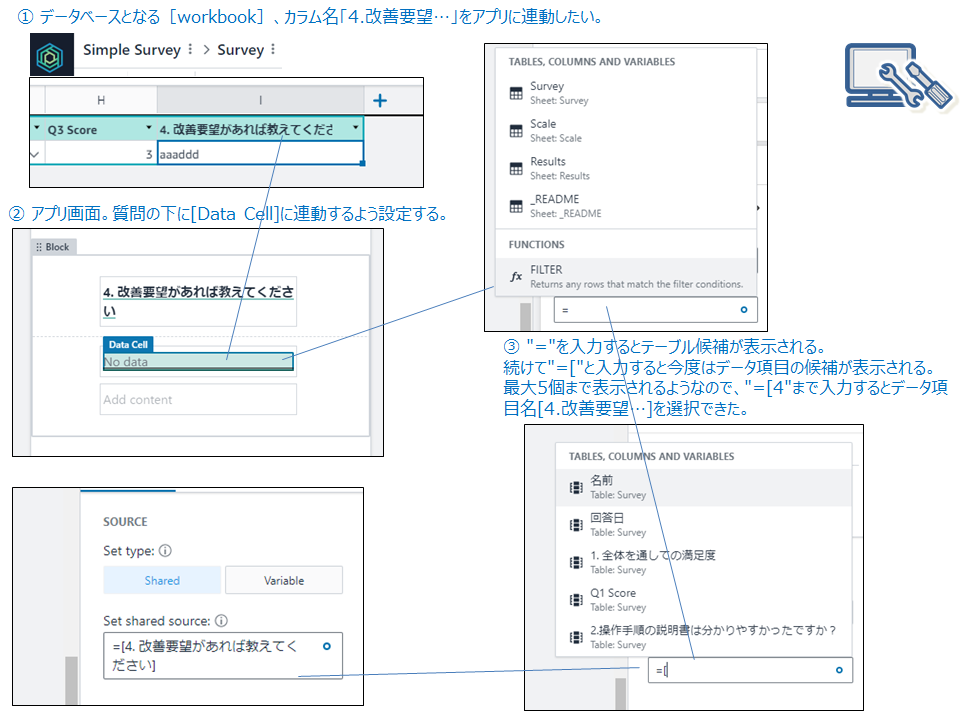Select the No data cell in the block
The image size is (961, 712).
coord(199,362)
